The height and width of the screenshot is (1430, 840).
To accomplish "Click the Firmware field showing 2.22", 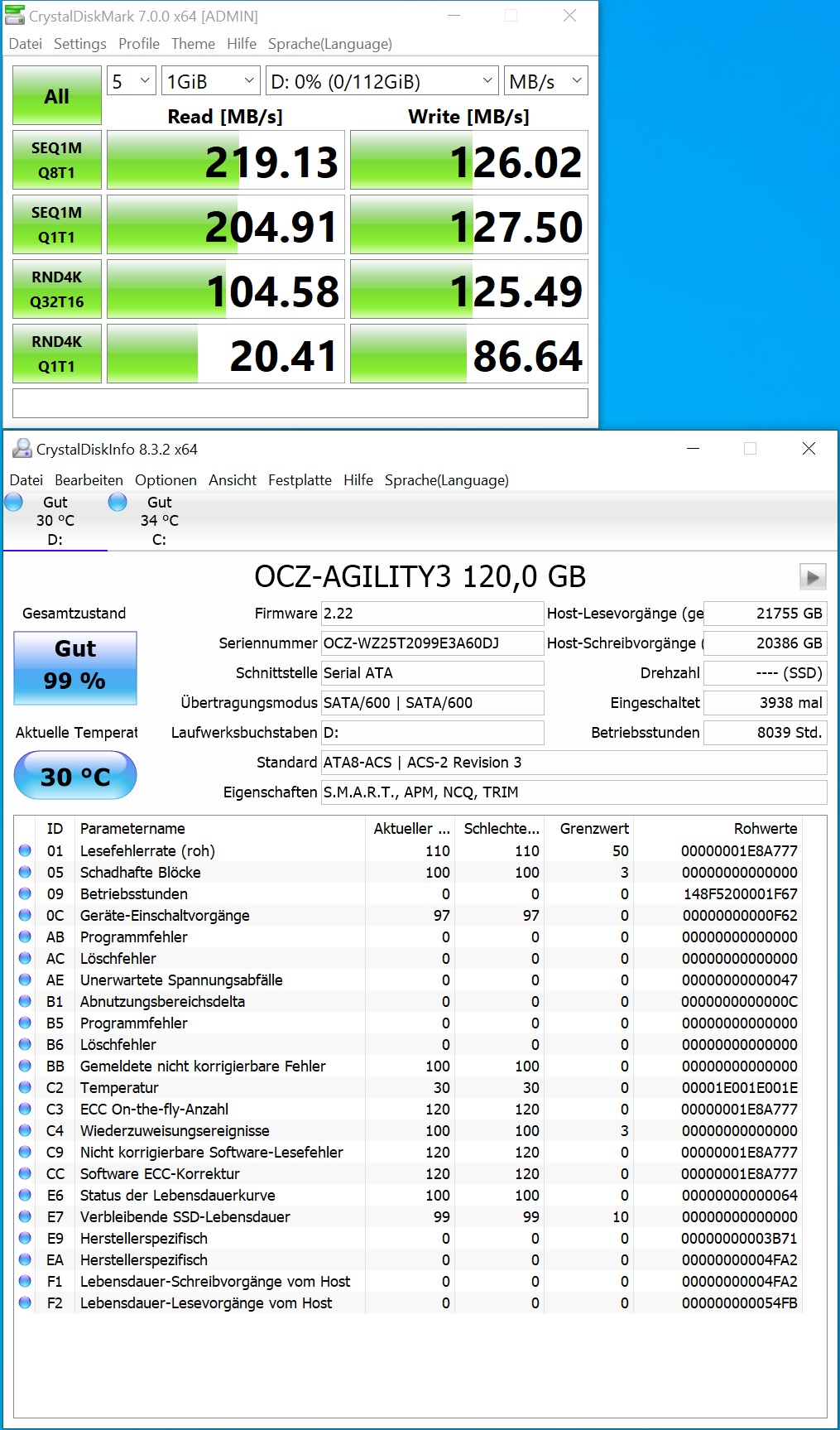I will point(432,614).
